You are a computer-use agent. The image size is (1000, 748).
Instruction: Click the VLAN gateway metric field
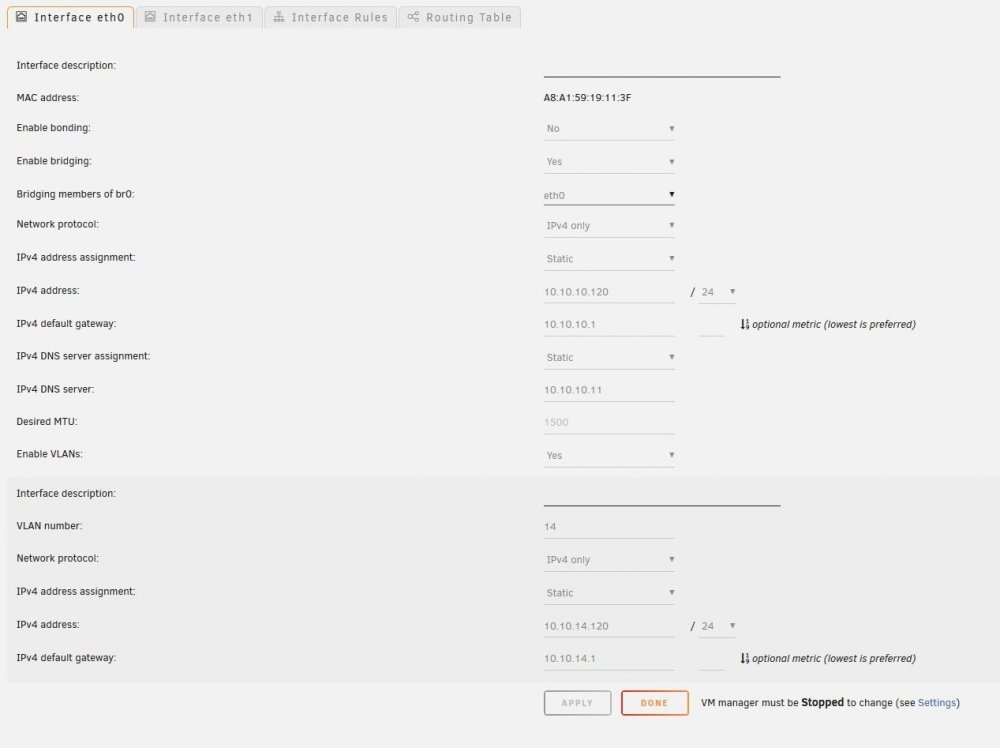point(711,659)
